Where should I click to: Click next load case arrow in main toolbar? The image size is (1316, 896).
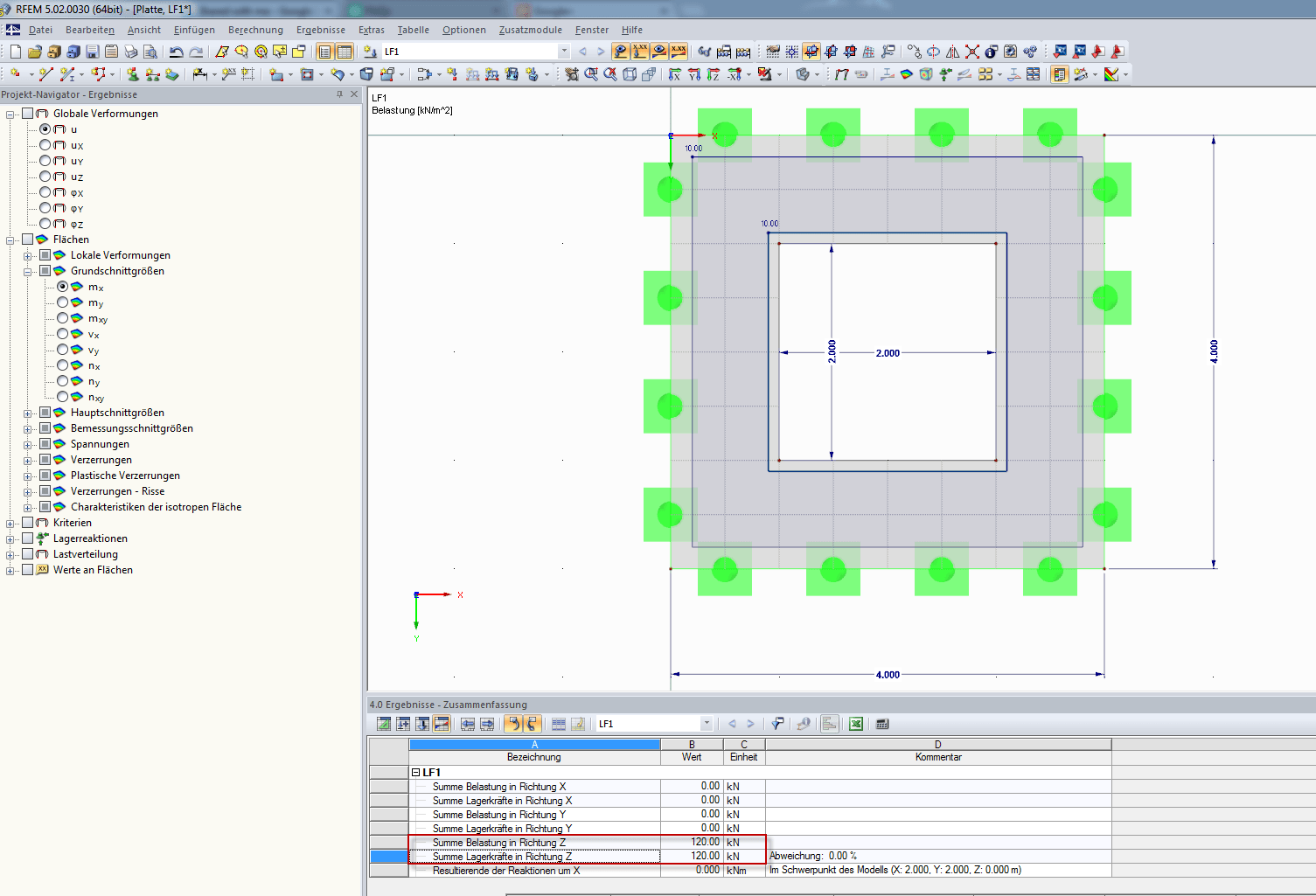[x=601, y=52]
